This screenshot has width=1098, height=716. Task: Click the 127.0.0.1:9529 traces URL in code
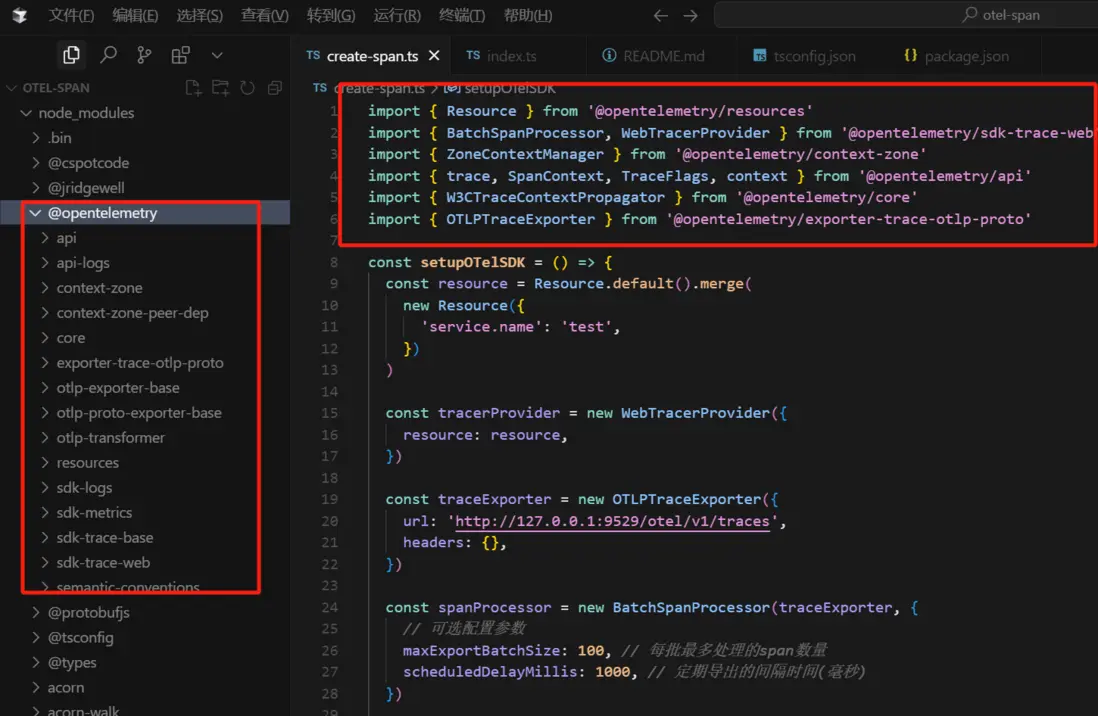(x=612, y=521)
